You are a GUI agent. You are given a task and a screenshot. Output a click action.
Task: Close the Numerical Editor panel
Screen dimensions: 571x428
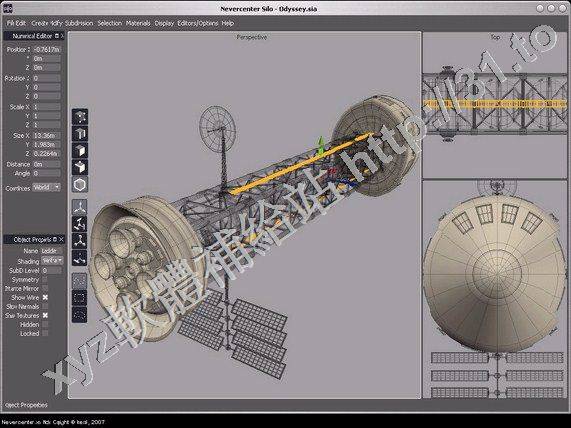tap(62, 36)
